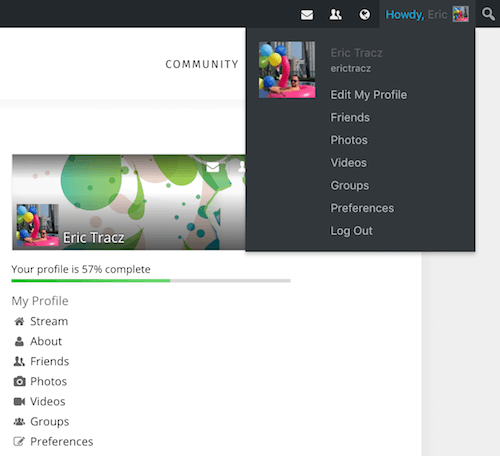Click the About person icon

(x=19, y=341)
